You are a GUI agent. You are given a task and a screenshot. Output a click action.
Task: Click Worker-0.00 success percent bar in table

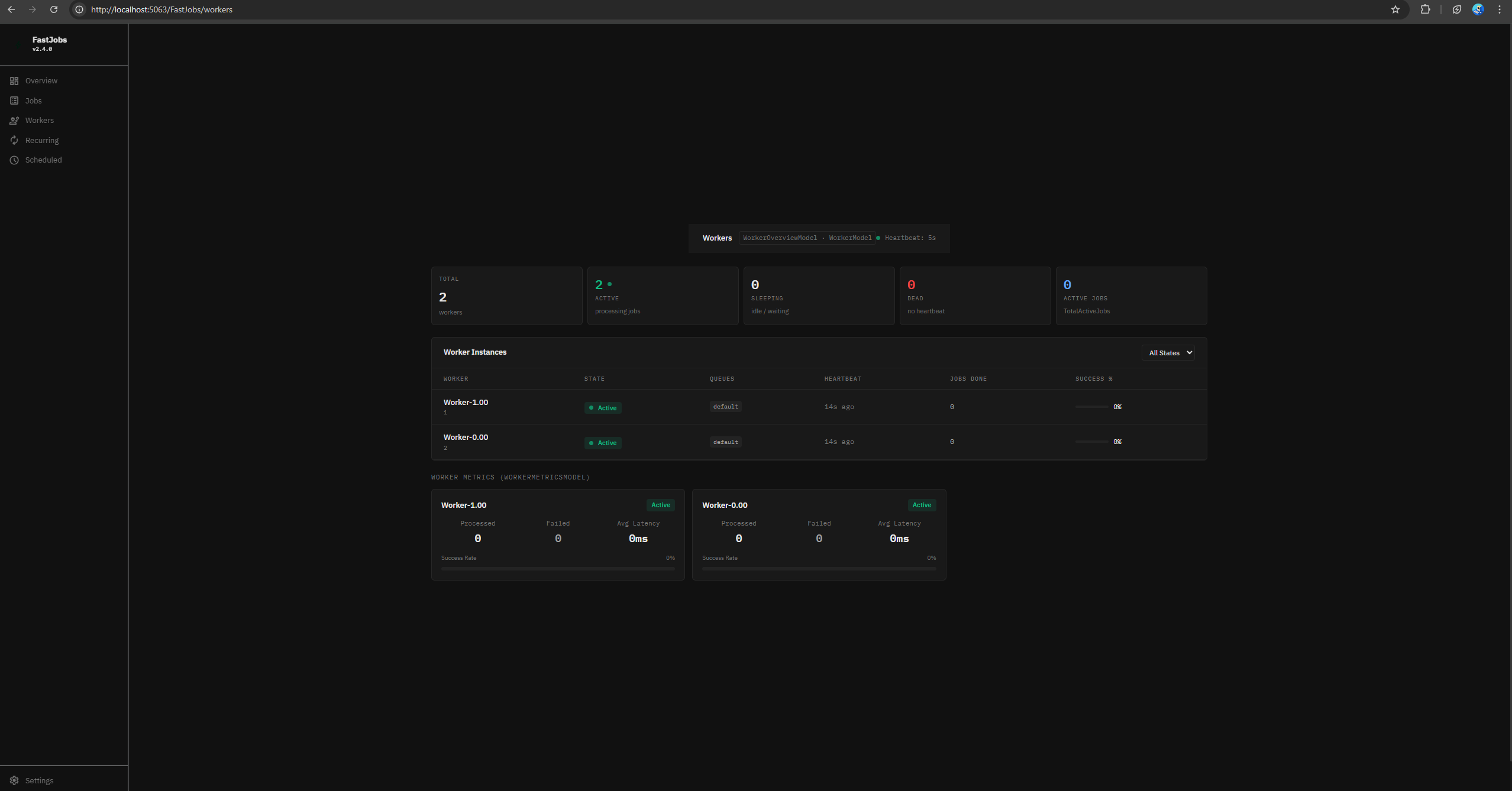(1092, 442)
